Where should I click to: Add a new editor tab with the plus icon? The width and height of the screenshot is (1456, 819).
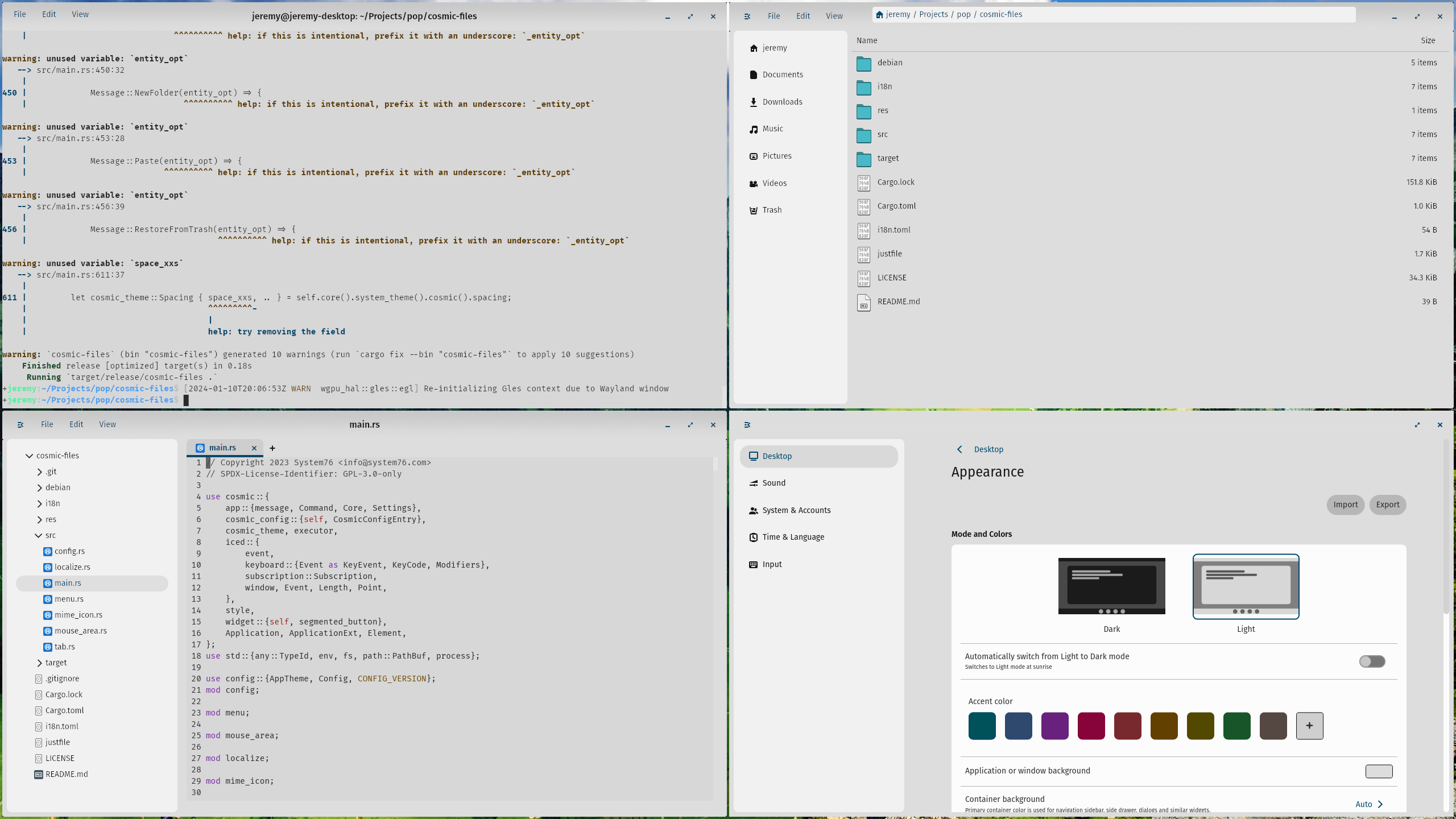[272, 448]
